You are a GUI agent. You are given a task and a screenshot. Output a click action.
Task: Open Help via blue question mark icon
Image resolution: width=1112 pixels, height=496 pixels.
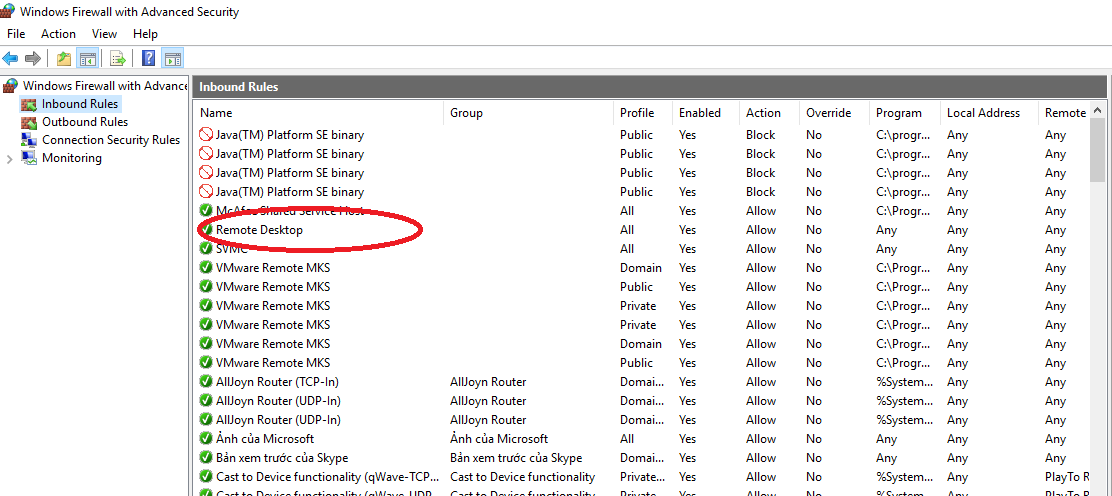149,58
